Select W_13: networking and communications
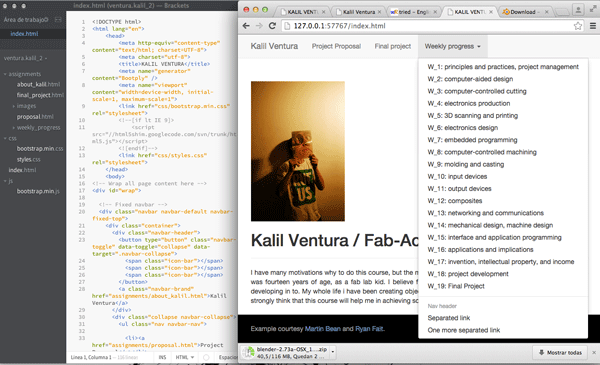600x365 pixels. pos(486,213)
